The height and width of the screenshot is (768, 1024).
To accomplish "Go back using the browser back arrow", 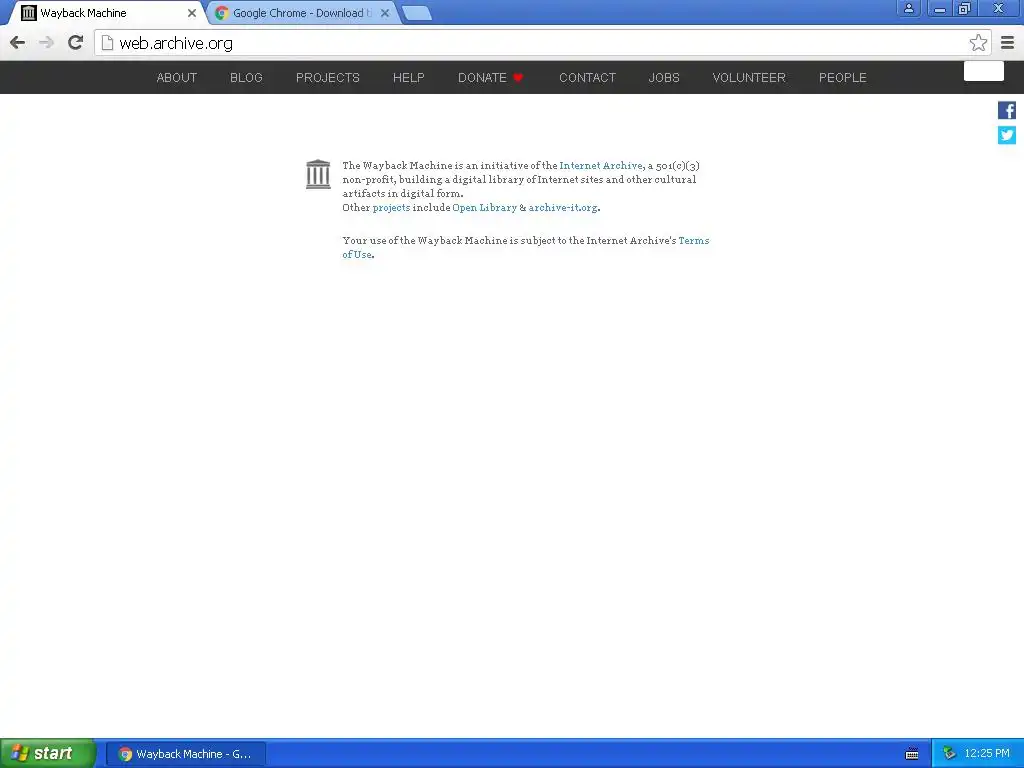I will (x=18, y=43).
